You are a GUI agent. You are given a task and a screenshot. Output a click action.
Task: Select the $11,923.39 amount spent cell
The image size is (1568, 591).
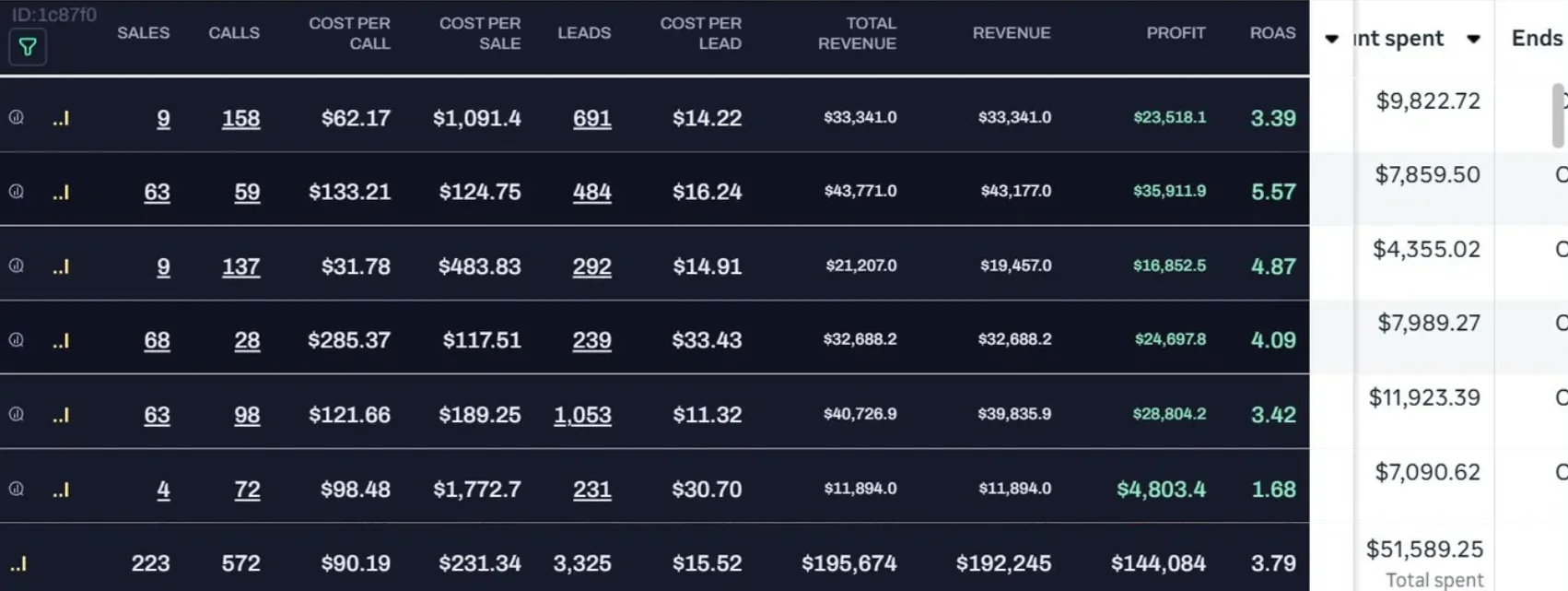pos(1424,397)
